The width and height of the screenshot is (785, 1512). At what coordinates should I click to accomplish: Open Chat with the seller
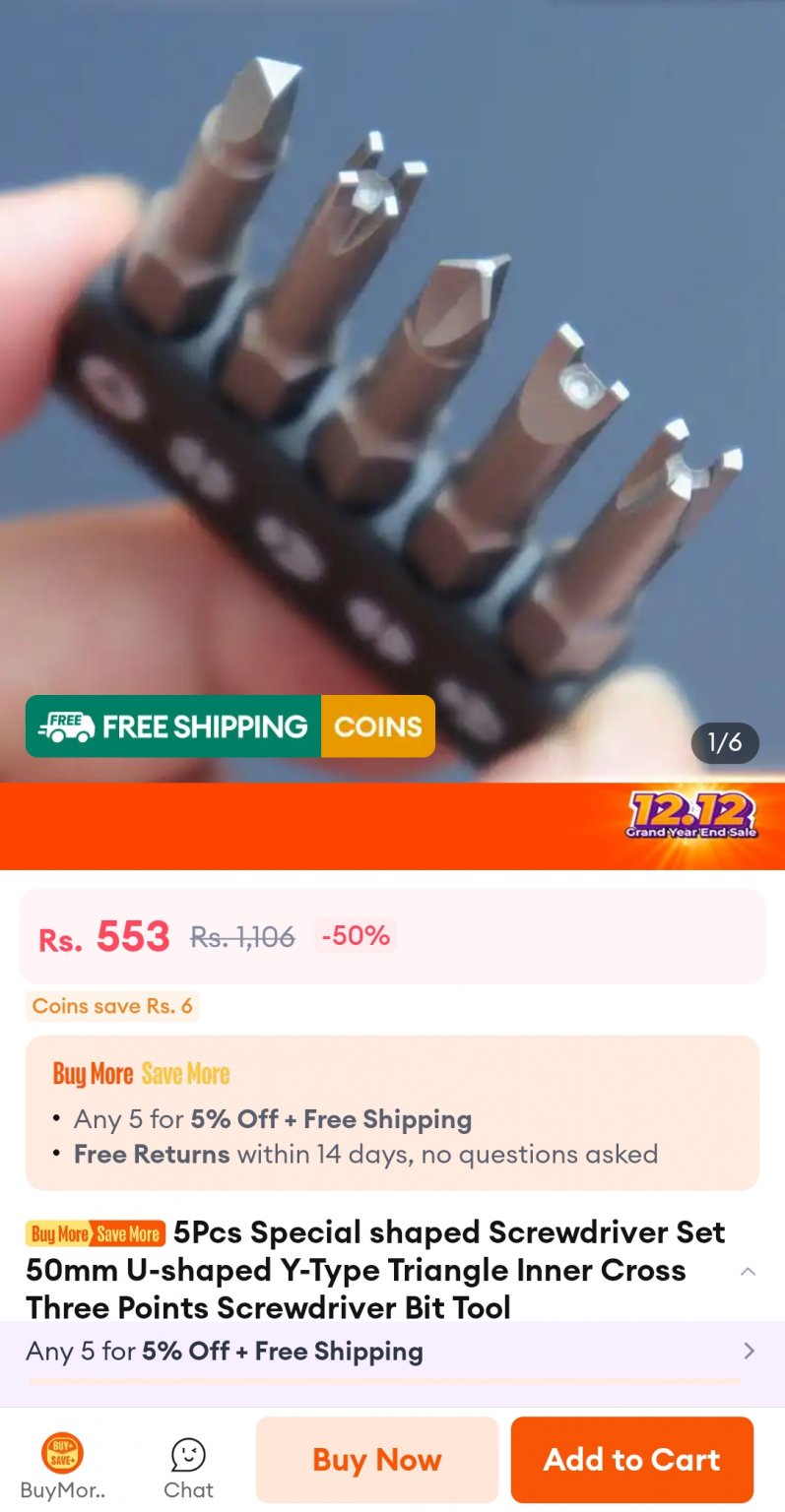coord(188,1468)
